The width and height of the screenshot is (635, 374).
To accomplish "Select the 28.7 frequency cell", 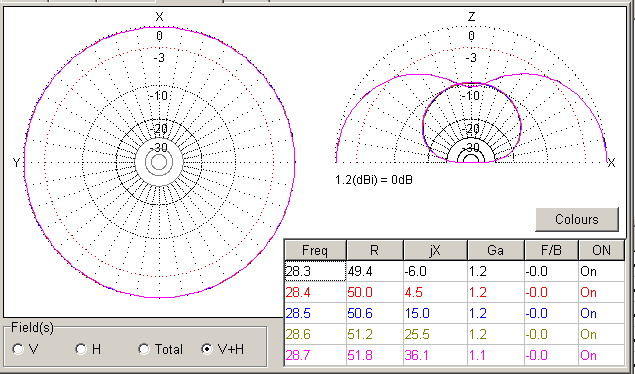I will (x=315, y=355).
